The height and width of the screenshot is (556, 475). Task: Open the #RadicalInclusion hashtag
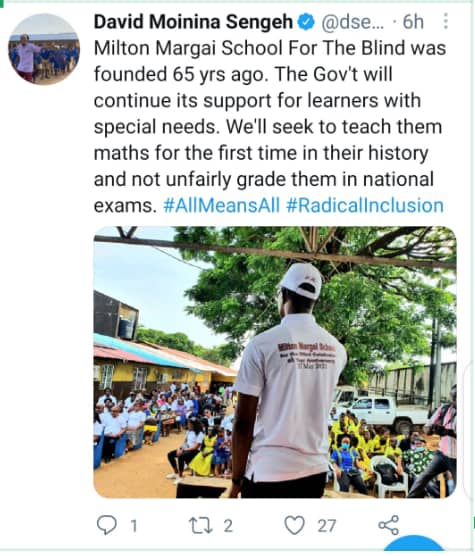365,206
